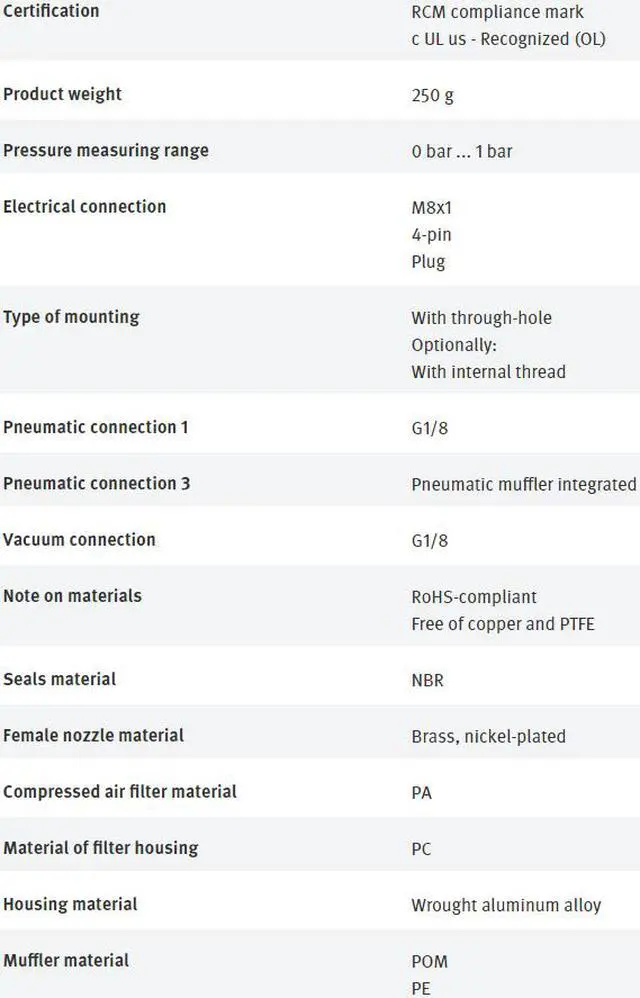Click the RoHS-compliant text
Image resolution: width=640 pixels, height=998 pixels.
pos(474,597)
